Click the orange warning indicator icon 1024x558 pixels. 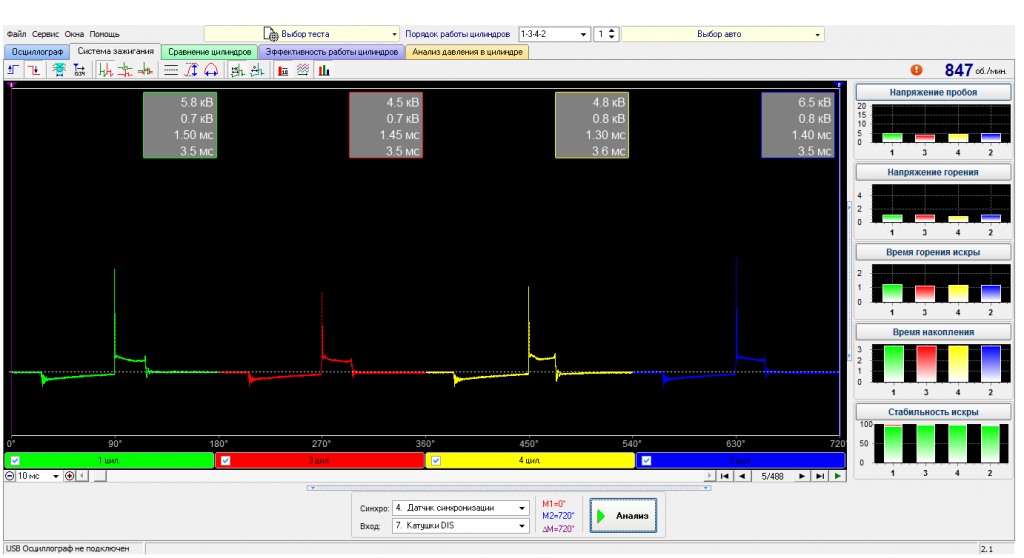click(x=916, y=70)
